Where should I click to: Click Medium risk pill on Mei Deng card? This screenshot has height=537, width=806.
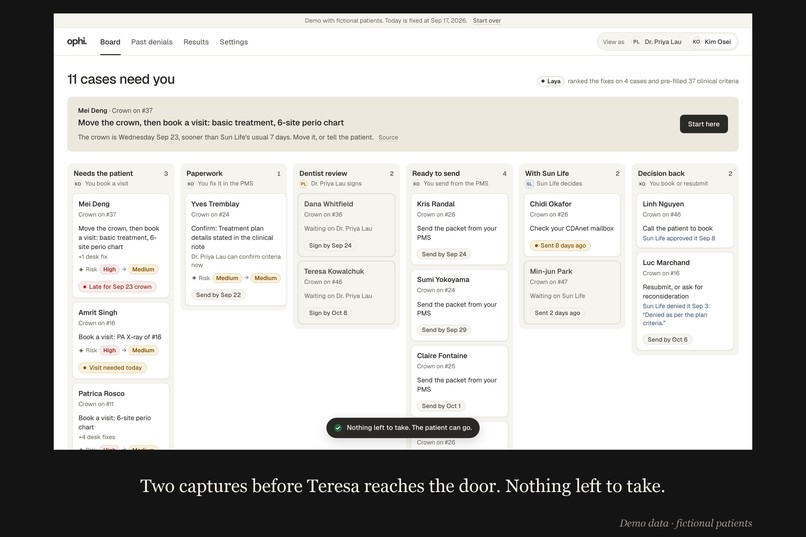[143, 269]
